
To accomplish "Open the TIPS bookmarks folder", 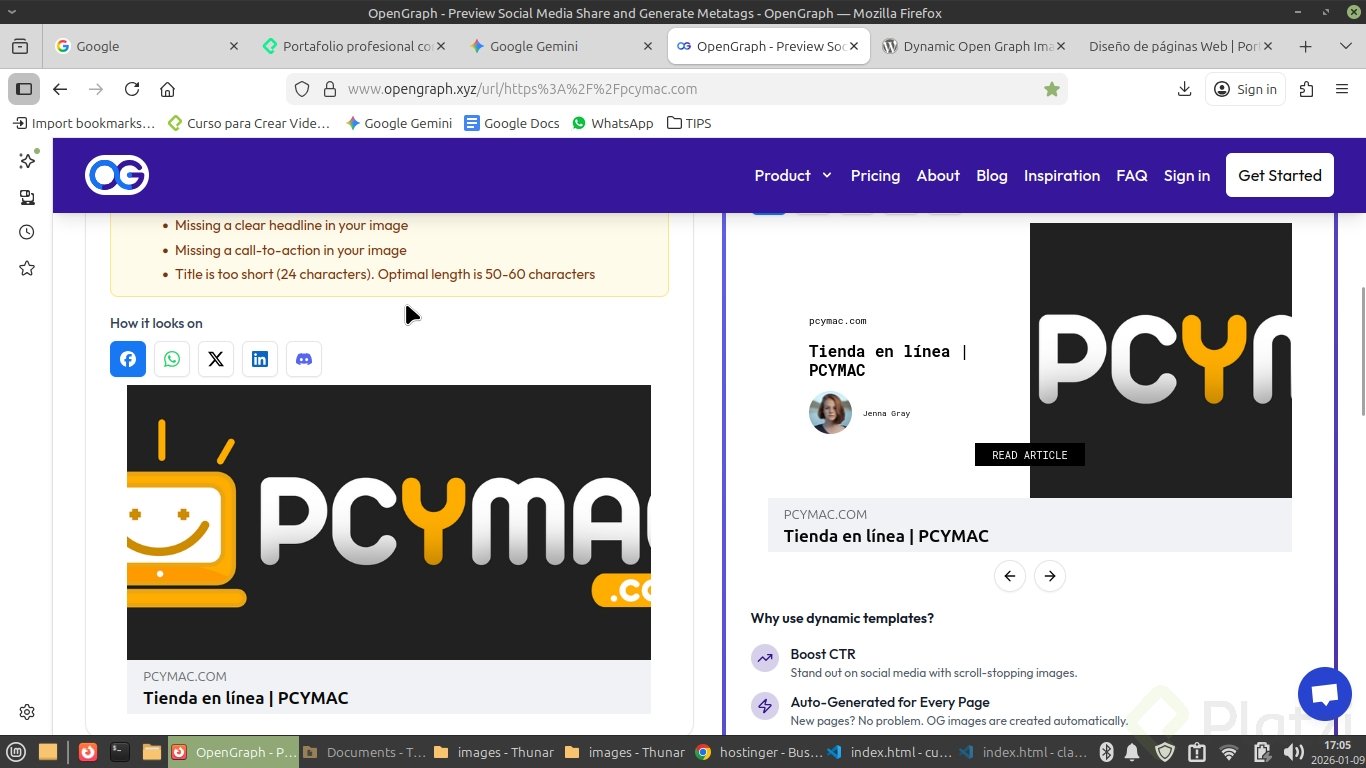I will pyautogui.click(x=689, y=123).
